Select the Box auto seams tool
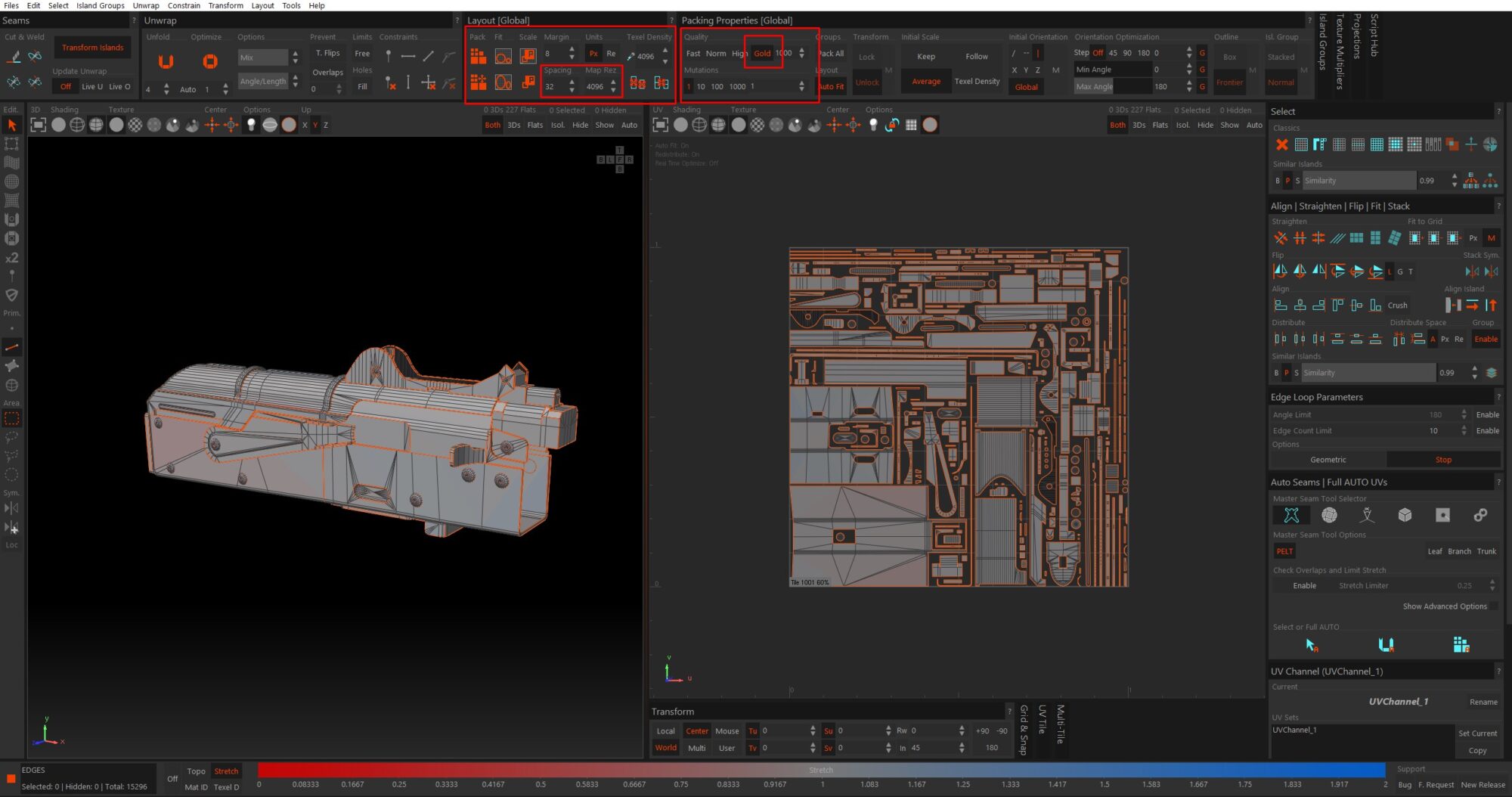 [1405, 515]
